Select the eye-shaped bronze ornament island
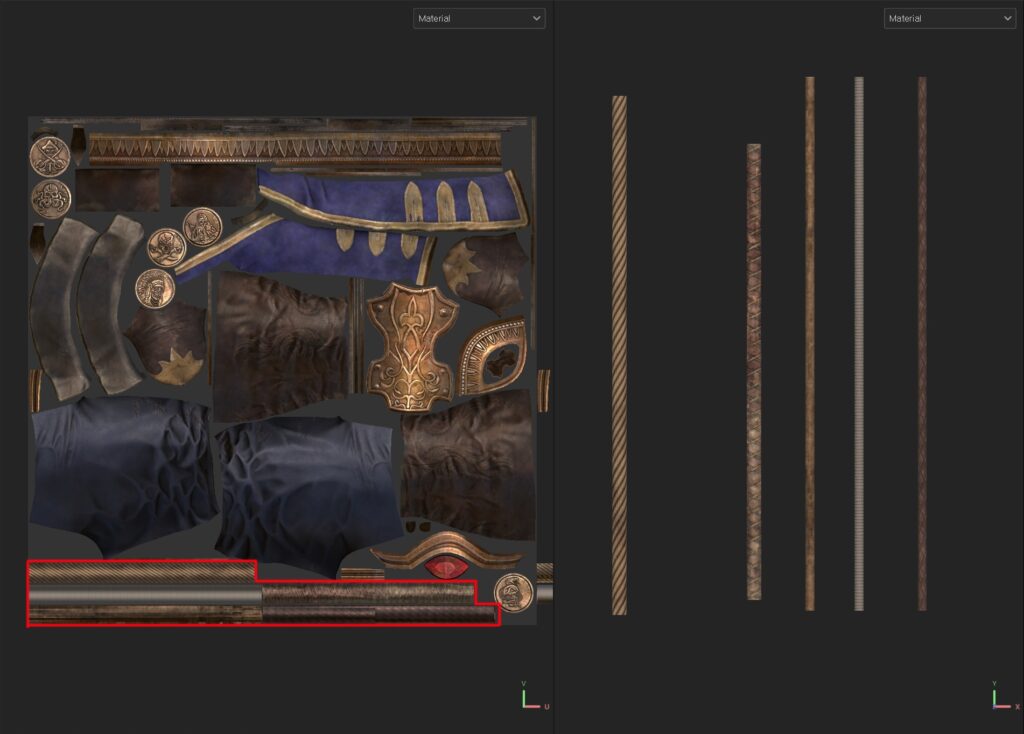This screenshot has height=734, width=1024. 493,357
